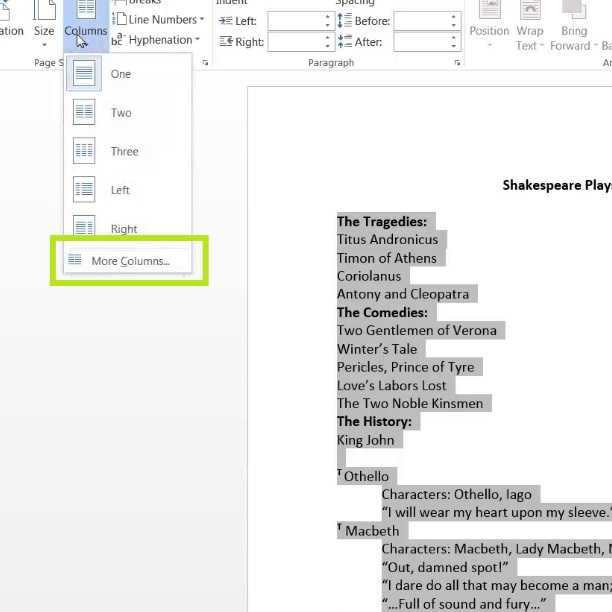Screen dimensions: 612x612
Task: Decrease the Spacing After value
Action: click(x=454, y=46)
